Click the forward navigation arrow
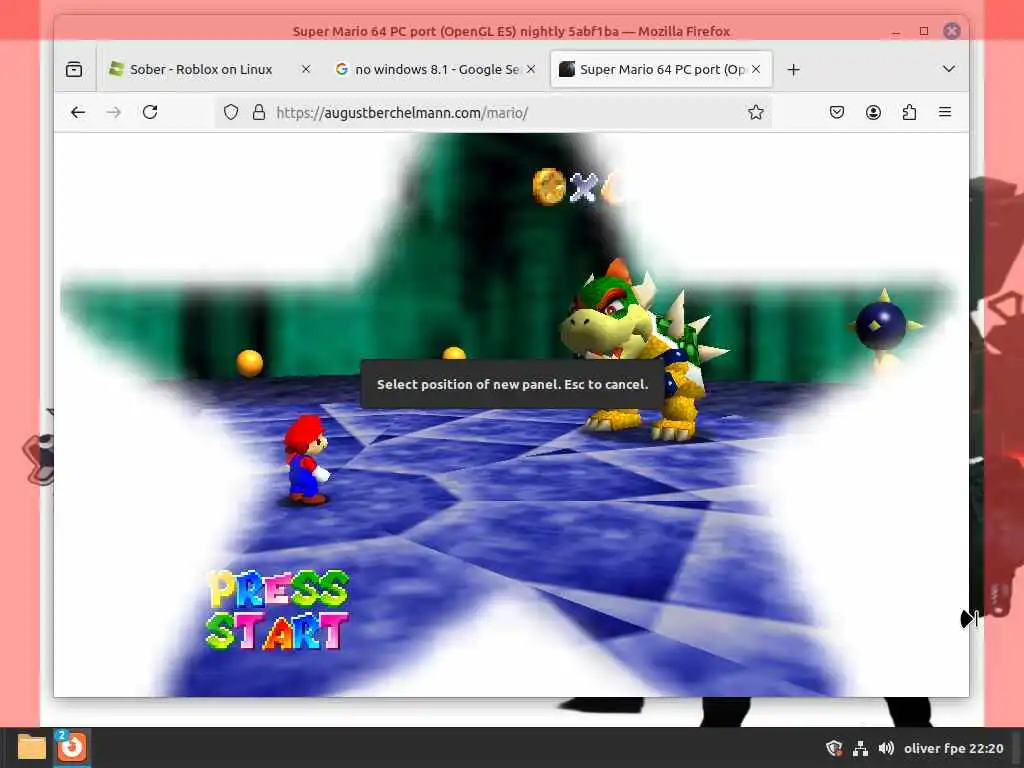Viewport: 1024px width, 768px height. tap(114, 112)
